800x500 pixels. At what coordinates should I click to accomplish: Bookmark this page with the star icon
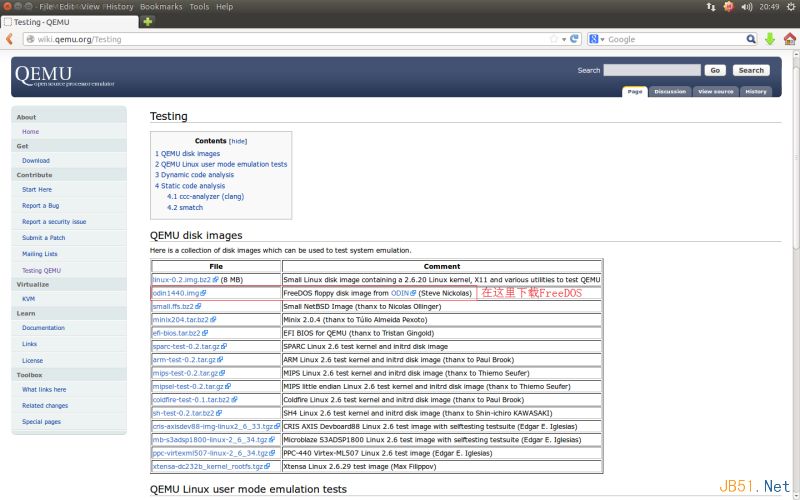[x=554, y=39]
